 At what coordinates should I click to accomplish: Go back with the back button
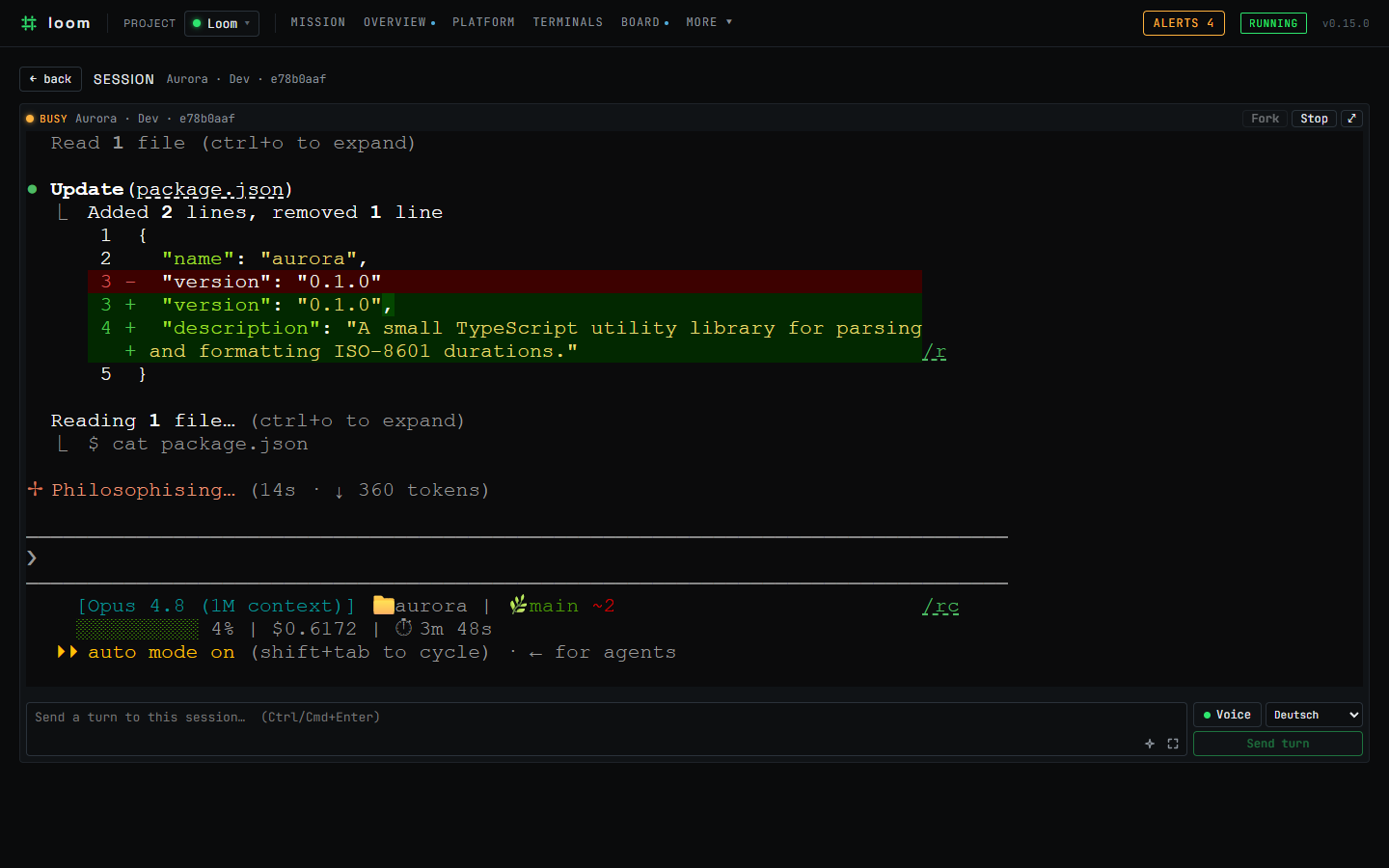pyautogui.click(x=50, y=79)
